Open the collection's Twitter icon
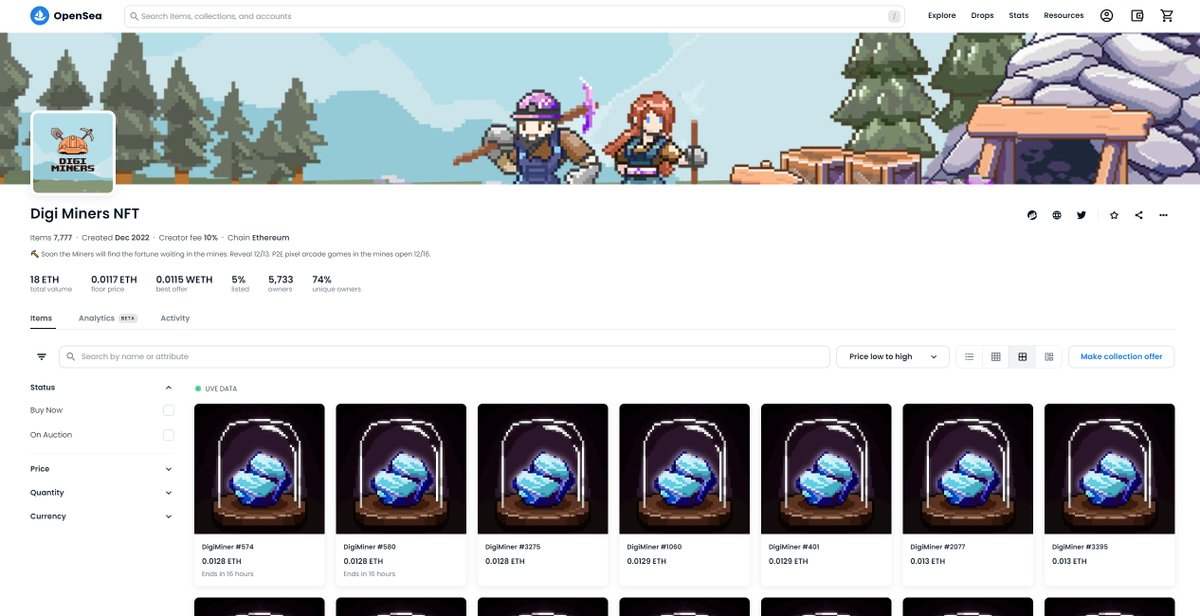The width and height of the screenshot is (1200, 616). pyautogui.click(x=1081, y=215)
